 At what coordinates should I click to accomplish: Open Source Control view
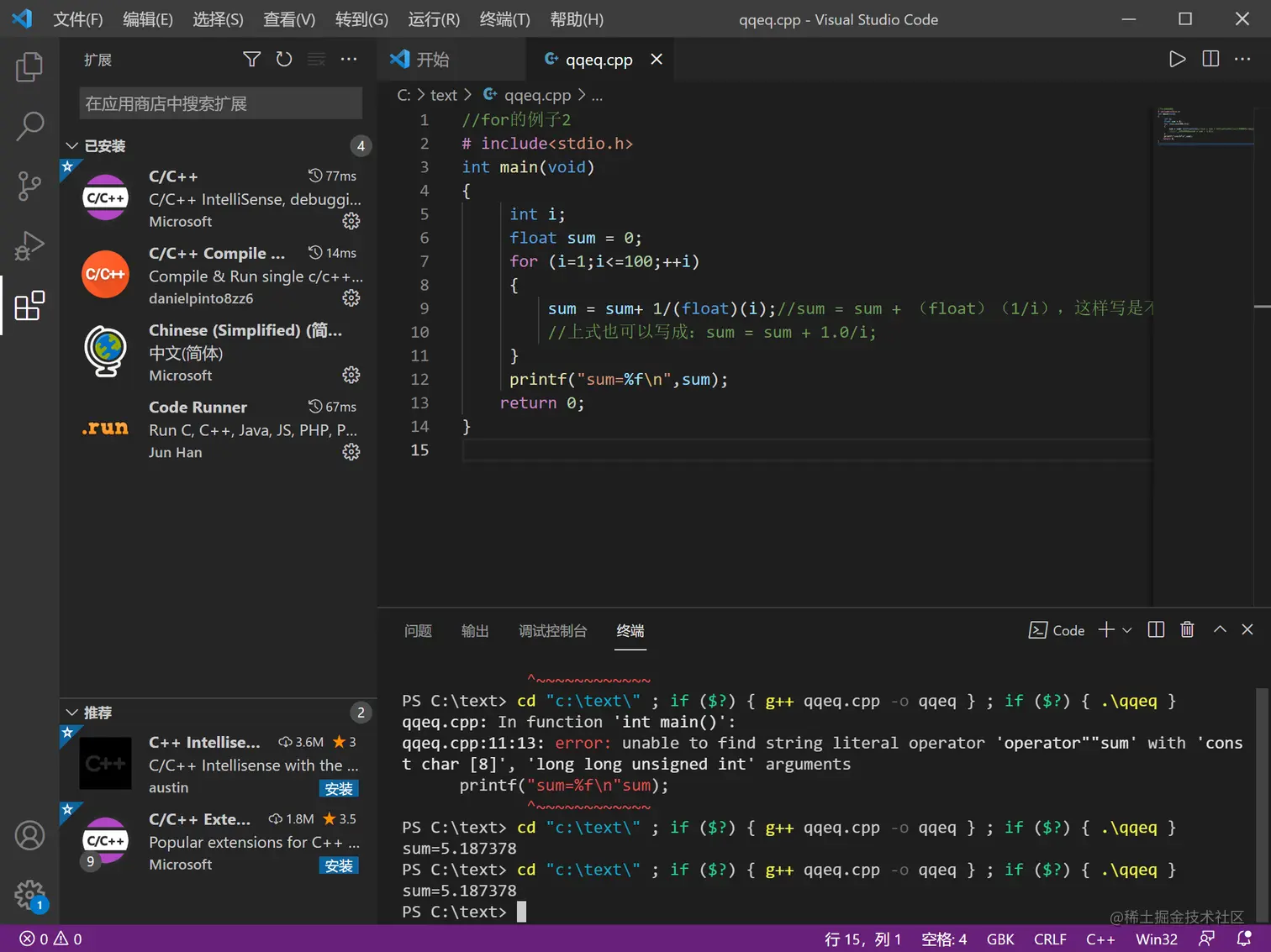(29, 186)
